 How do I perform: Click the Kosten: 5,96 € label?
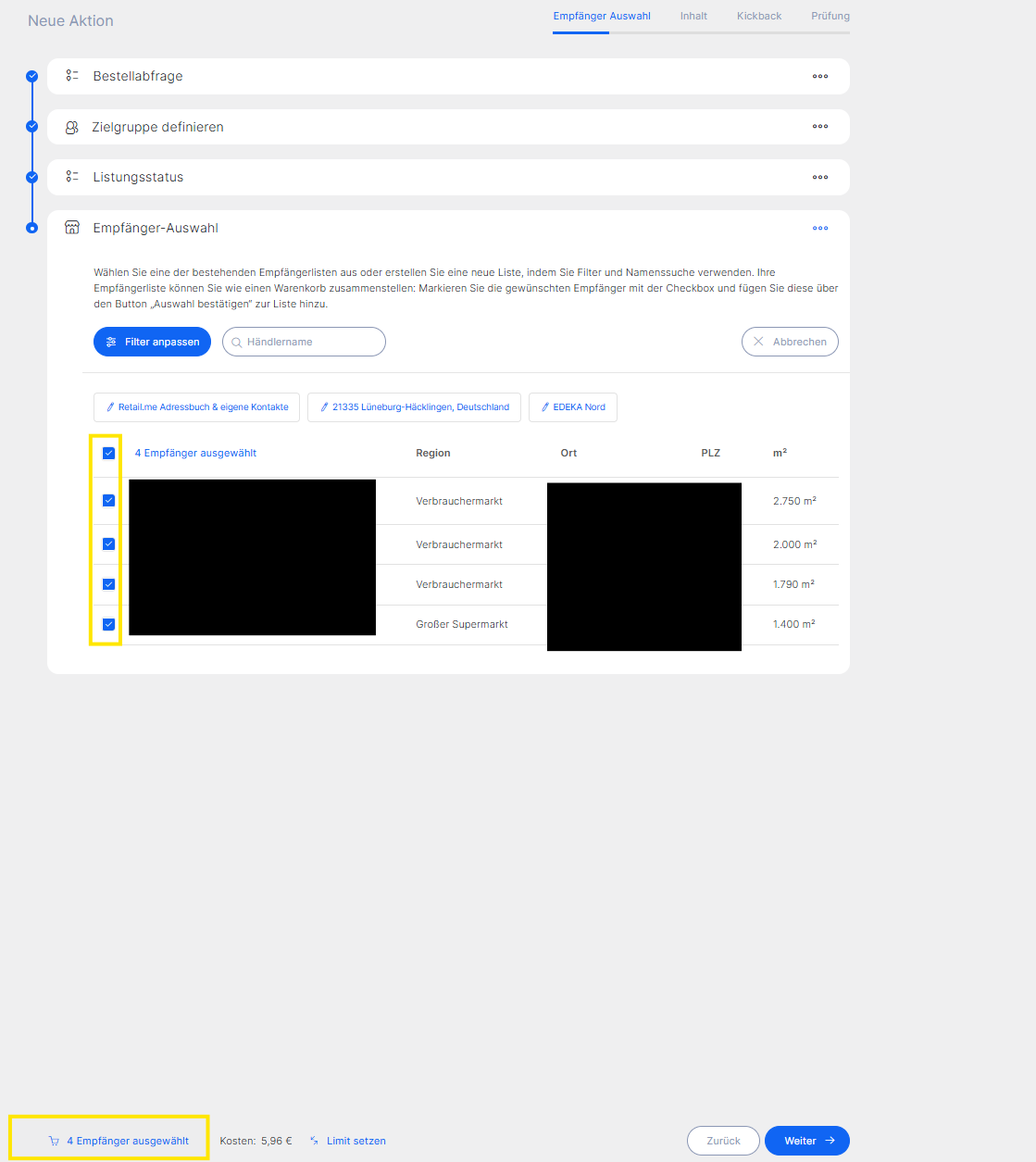point(256,1141)
